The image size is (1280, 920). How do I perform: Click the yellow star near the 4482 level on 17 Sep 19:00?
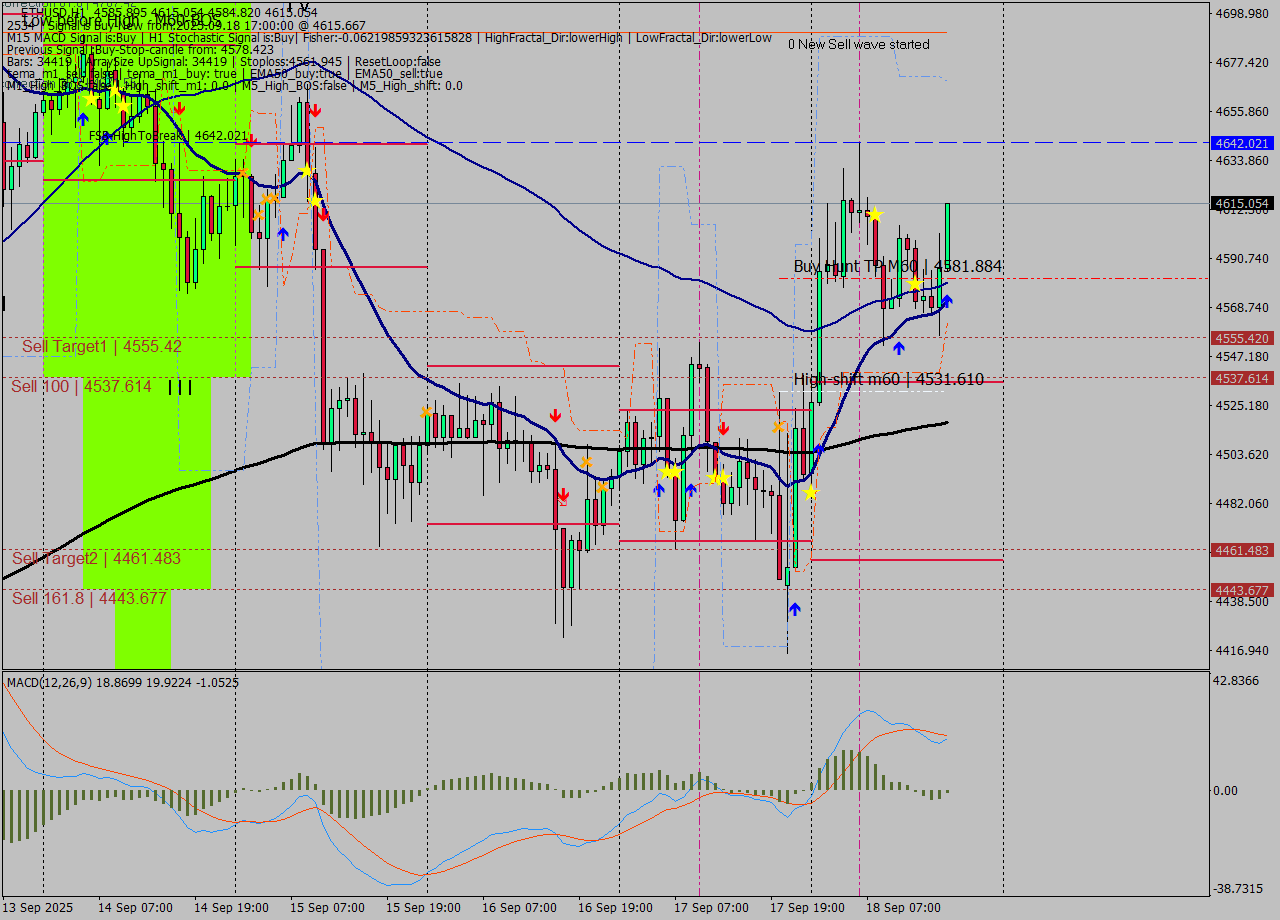[x=810, y=492]
